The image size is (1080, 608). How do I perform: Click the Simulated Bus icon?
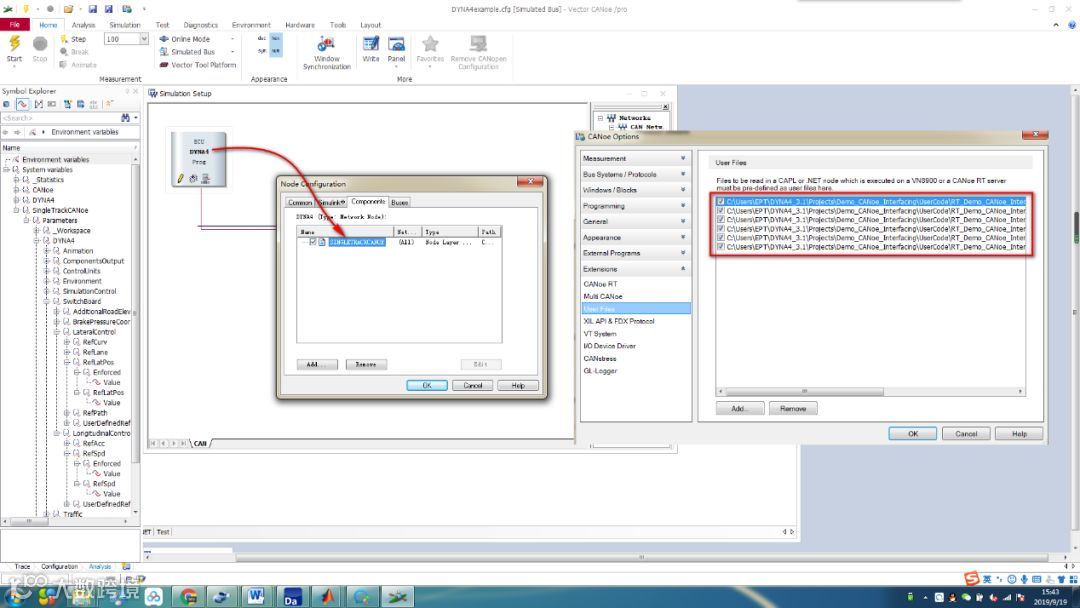coord(164,52)
